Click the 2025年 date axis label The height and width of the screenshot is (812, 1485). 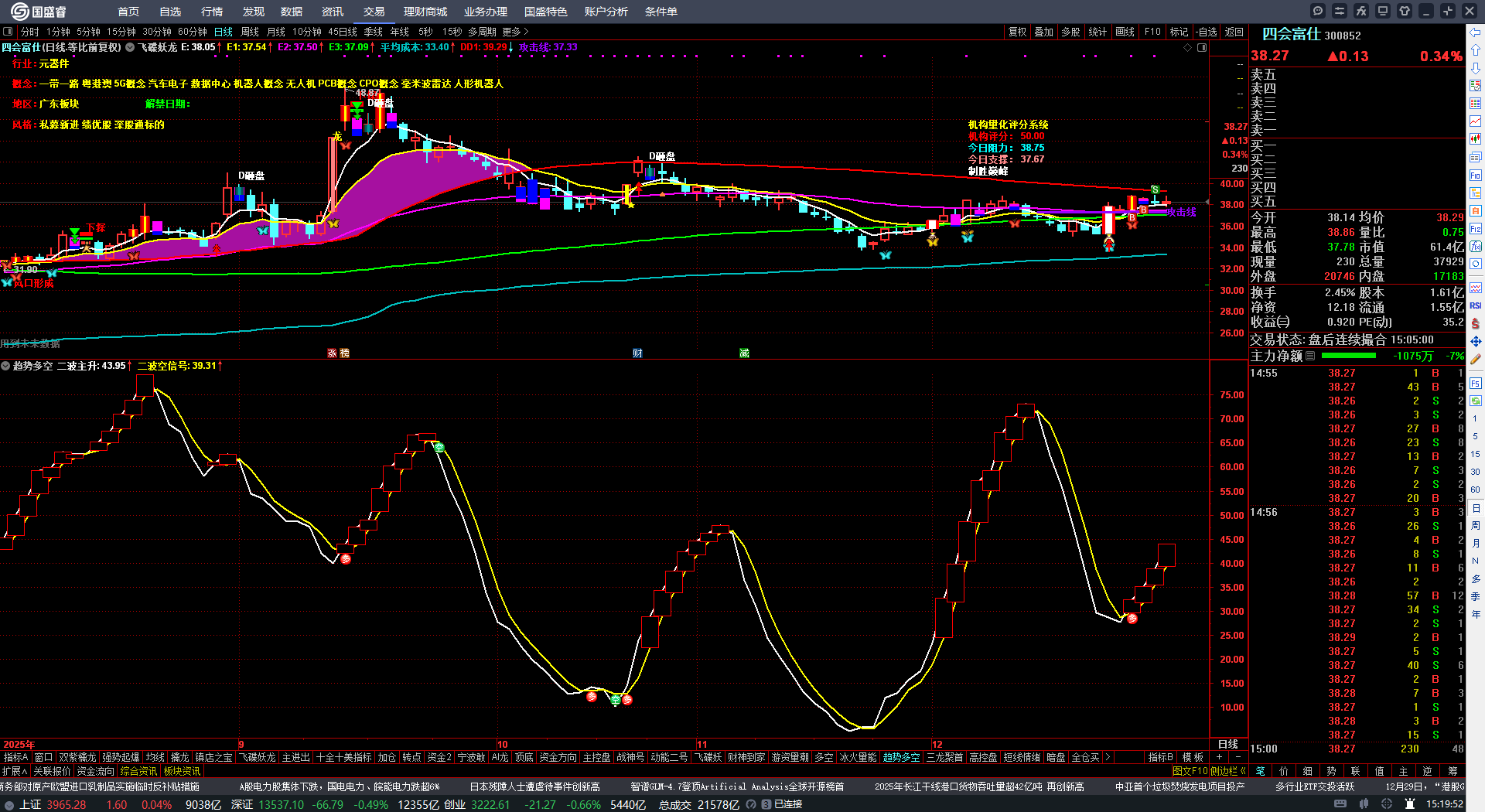click(x=19, y=745)
